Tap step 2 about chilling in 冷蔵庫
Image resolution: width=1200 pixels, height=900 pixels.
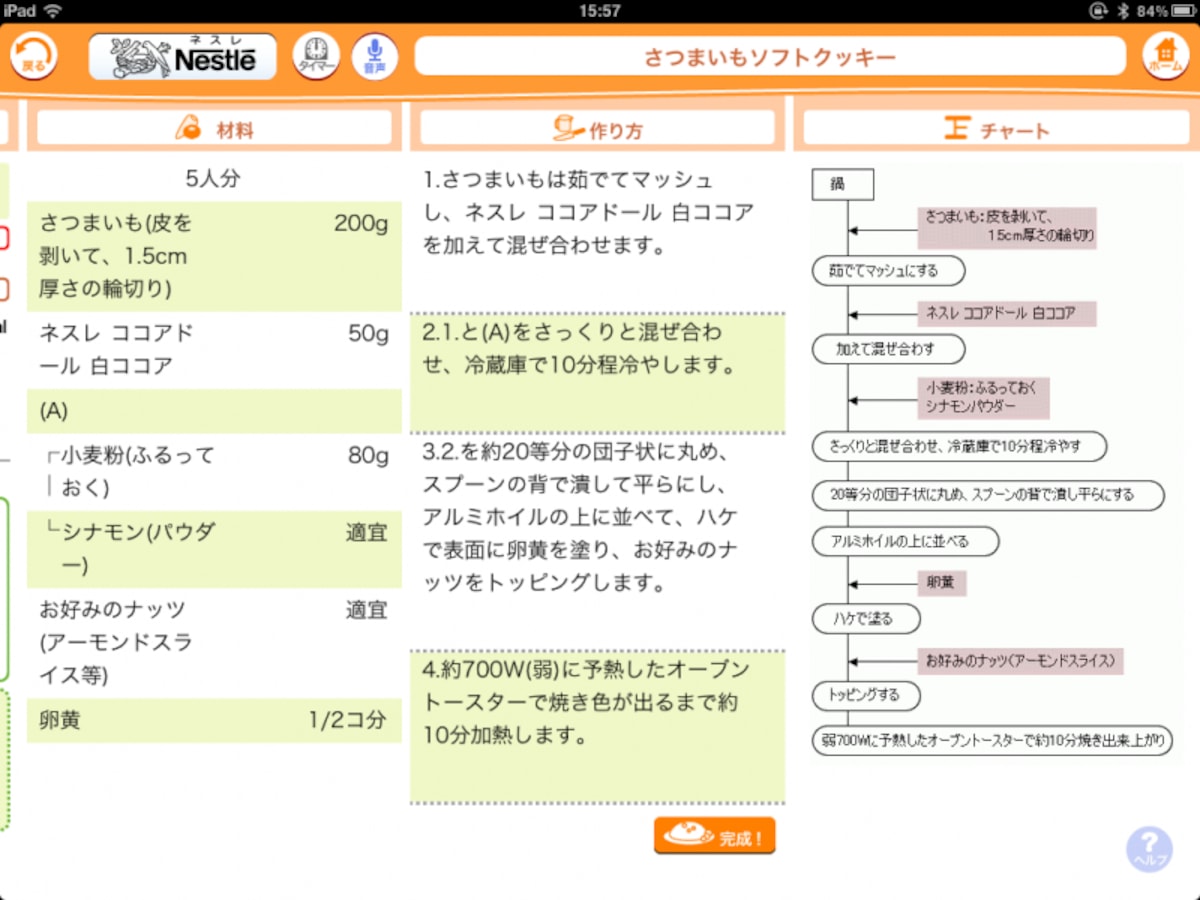click(597, 372)
